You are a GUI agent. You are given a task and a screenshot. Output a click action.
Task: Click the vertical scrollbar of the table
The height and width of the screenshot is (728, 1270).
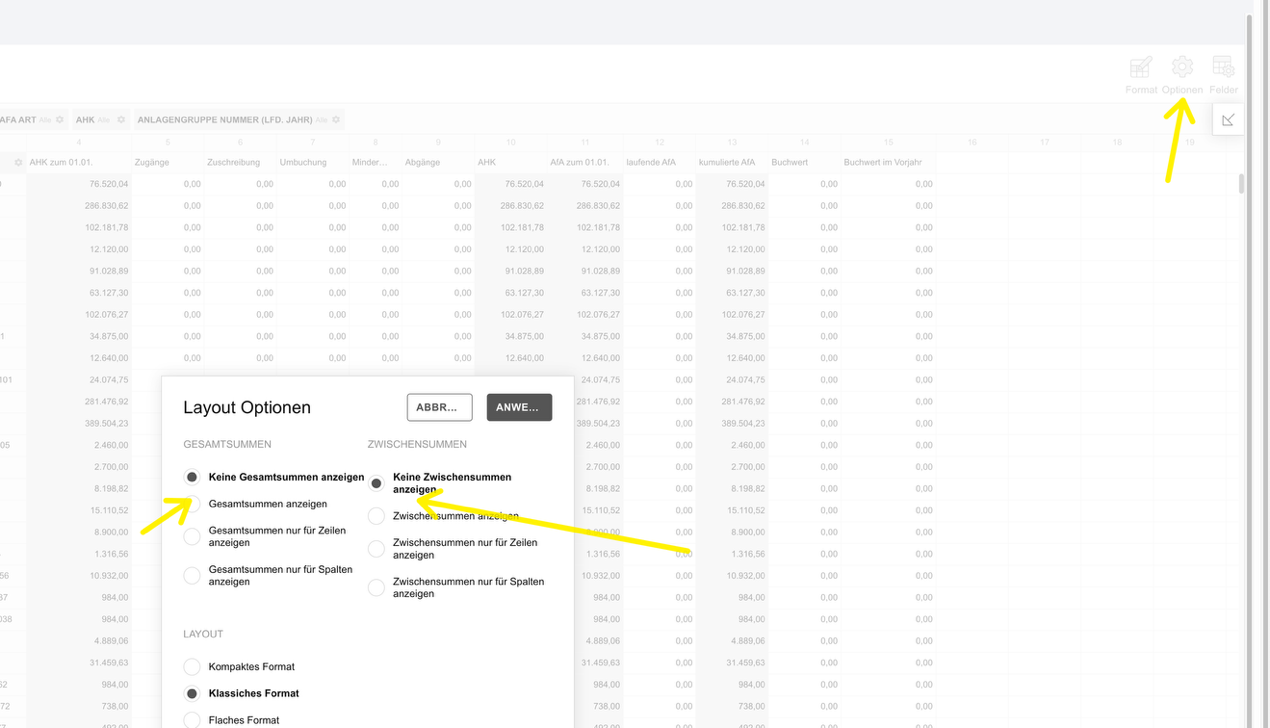click(x=1242, y=183)
